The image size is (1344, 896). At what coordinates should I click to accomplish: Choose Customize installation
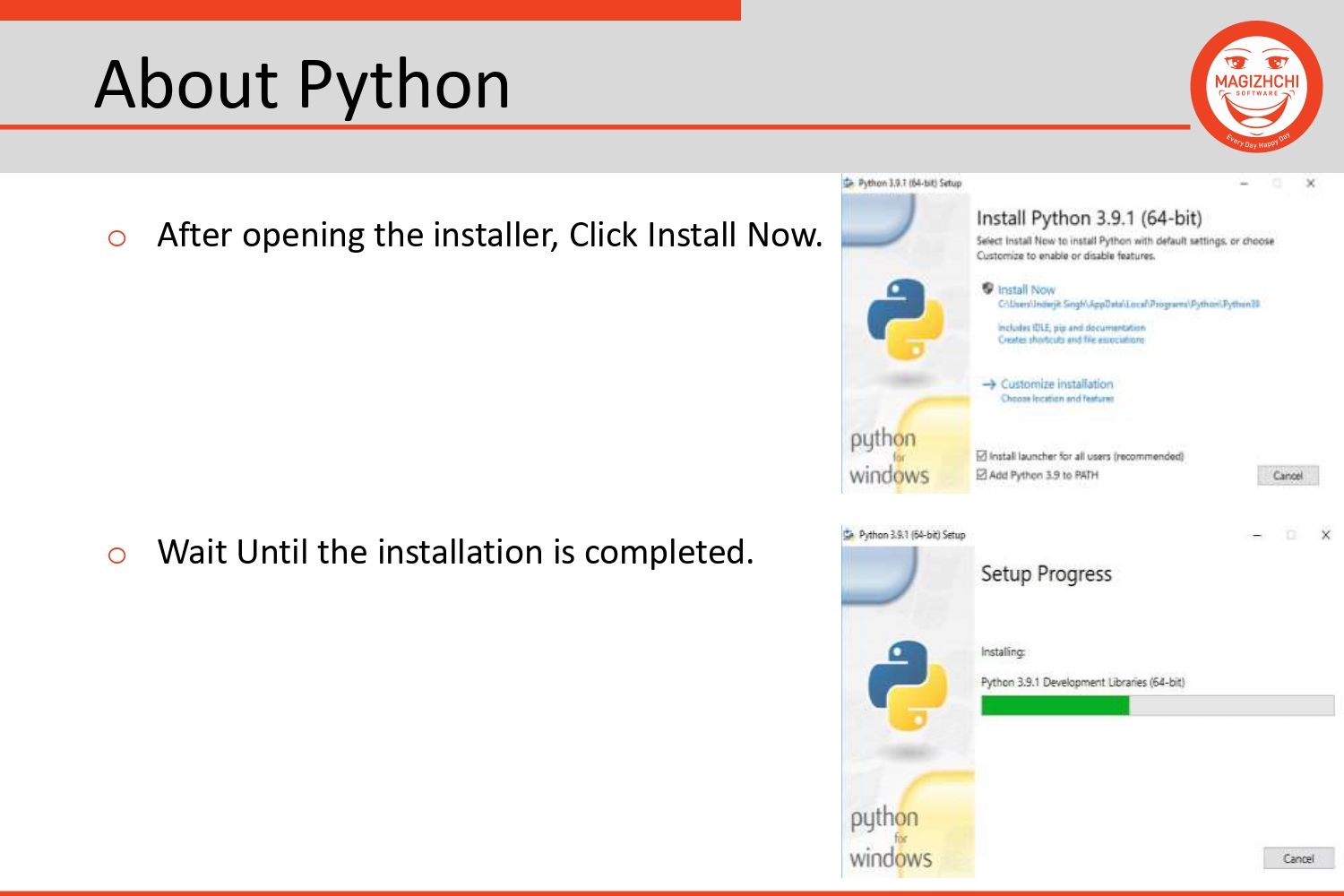tap(1056, 383)
